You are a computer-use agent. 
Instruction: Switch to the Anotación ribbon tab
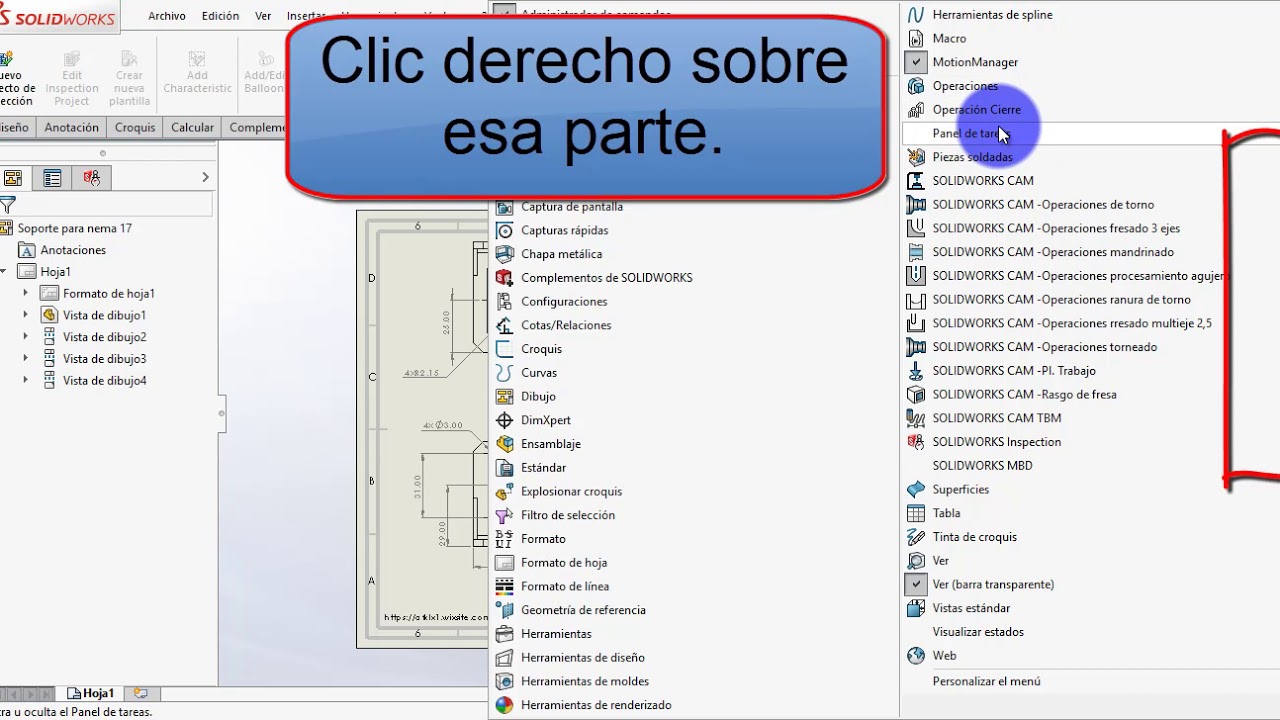tap(72, 128)
